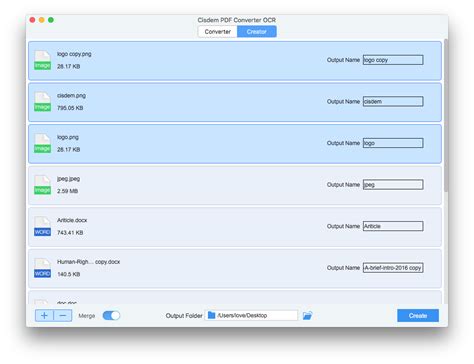This screenshot has width=474, height=364.
Task: Click the Create button
Action: click(x=418, y=315)
